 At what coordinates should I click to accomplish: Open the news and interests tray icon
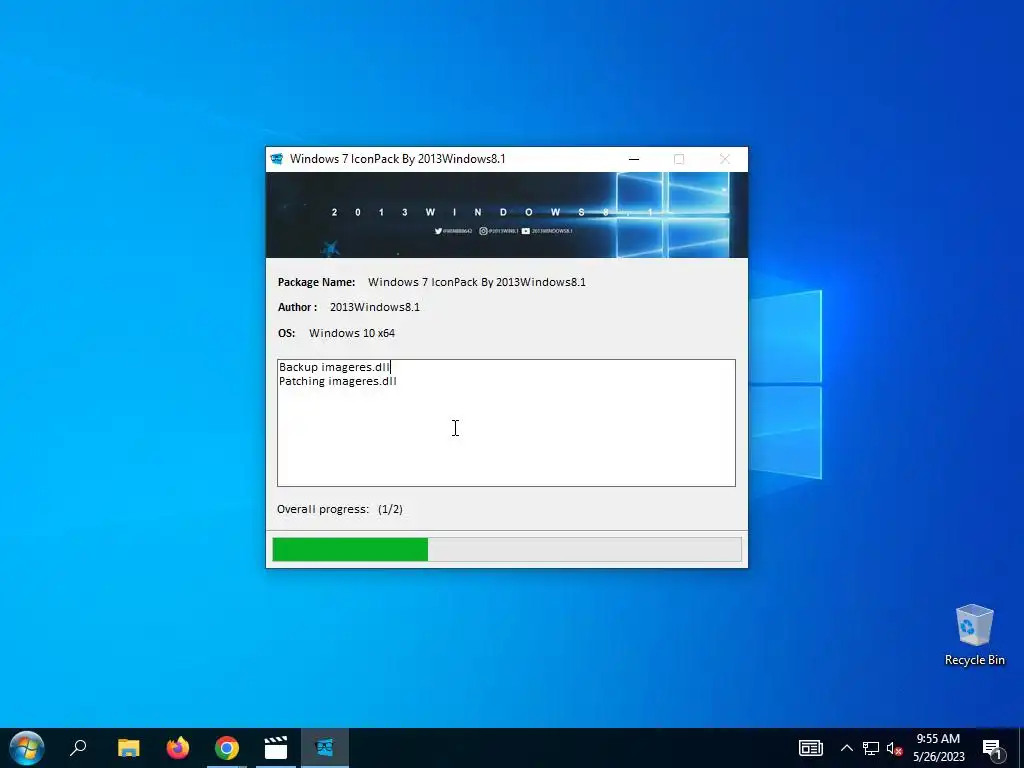tap(810, 748)
